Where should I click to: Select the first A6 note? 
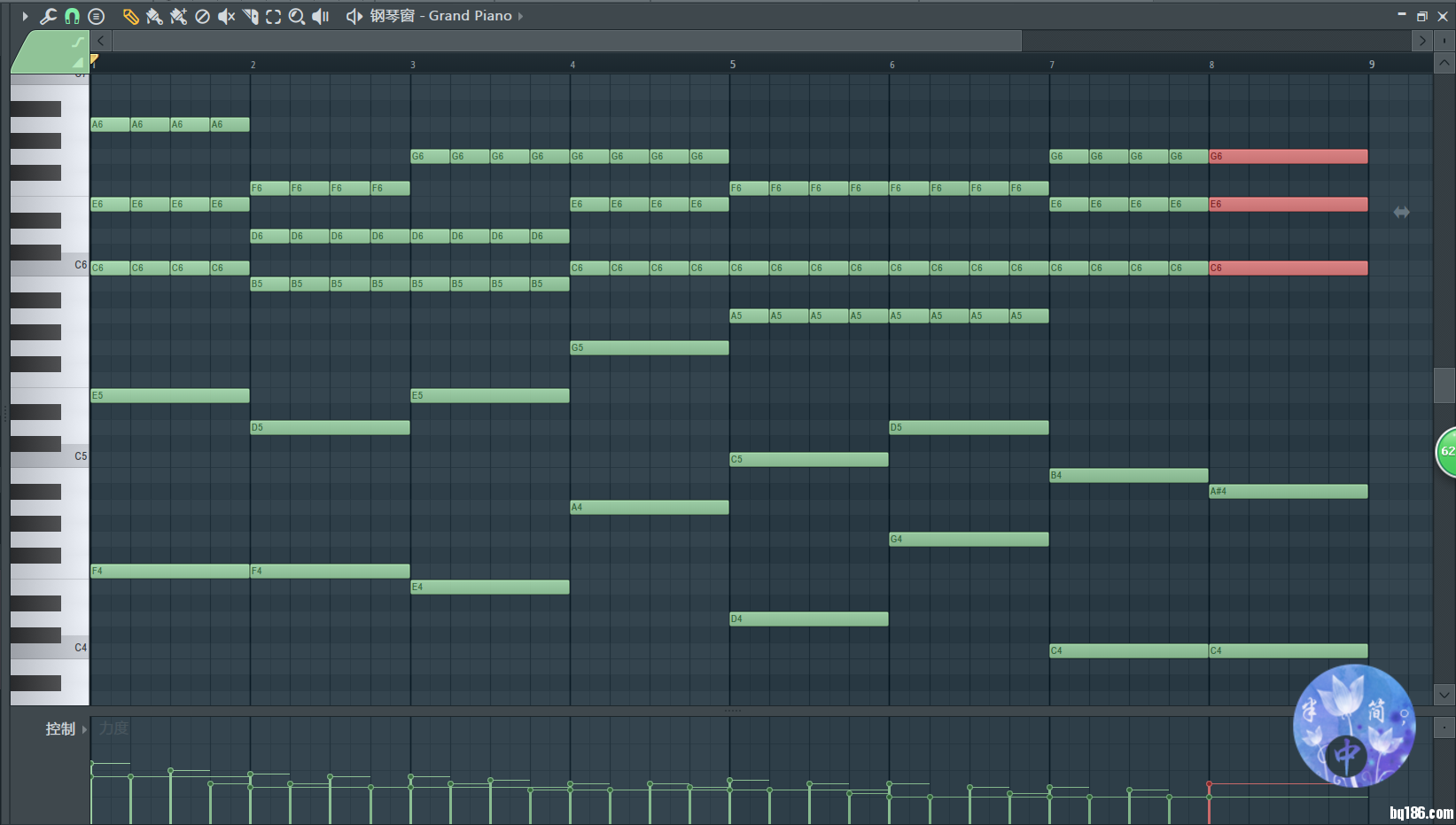(110, 124)
